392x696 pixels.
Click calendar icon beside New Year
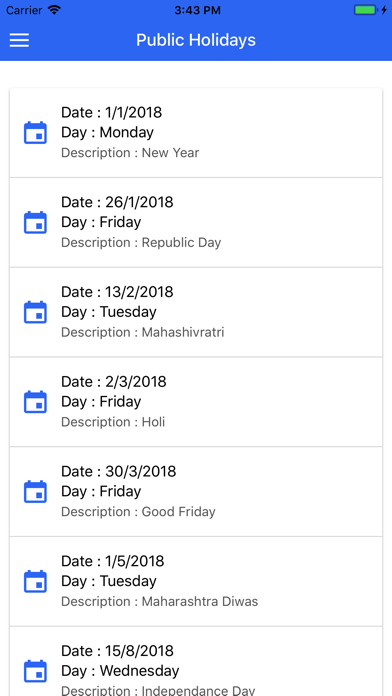click(x=35, y=132)
